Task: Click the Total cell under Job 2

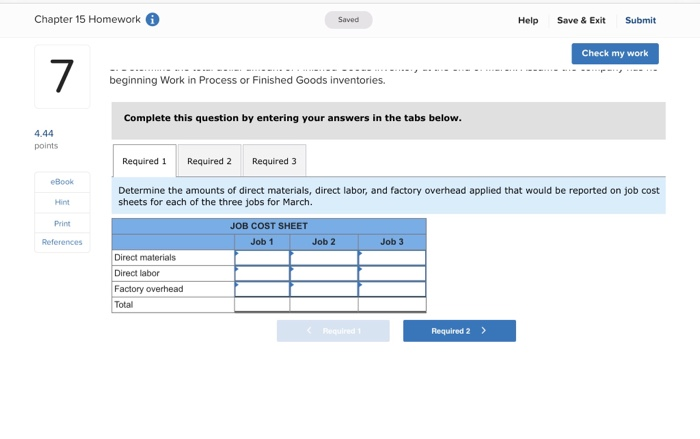Action: tap(324, 305)
